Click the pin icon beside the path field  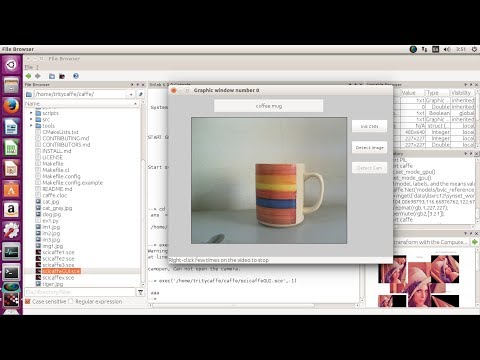pyautogui.click(x=141, y=94)
